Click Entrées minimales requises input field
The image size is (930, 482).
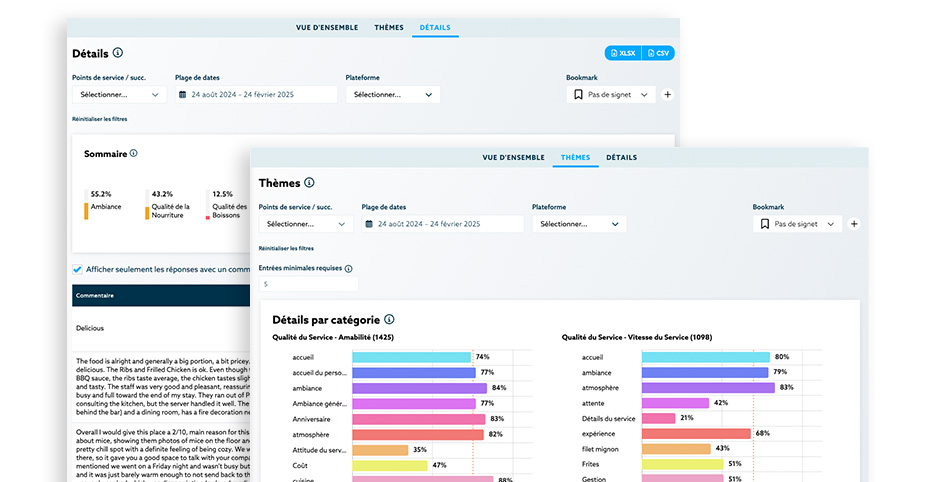click(x=308, y=284)
